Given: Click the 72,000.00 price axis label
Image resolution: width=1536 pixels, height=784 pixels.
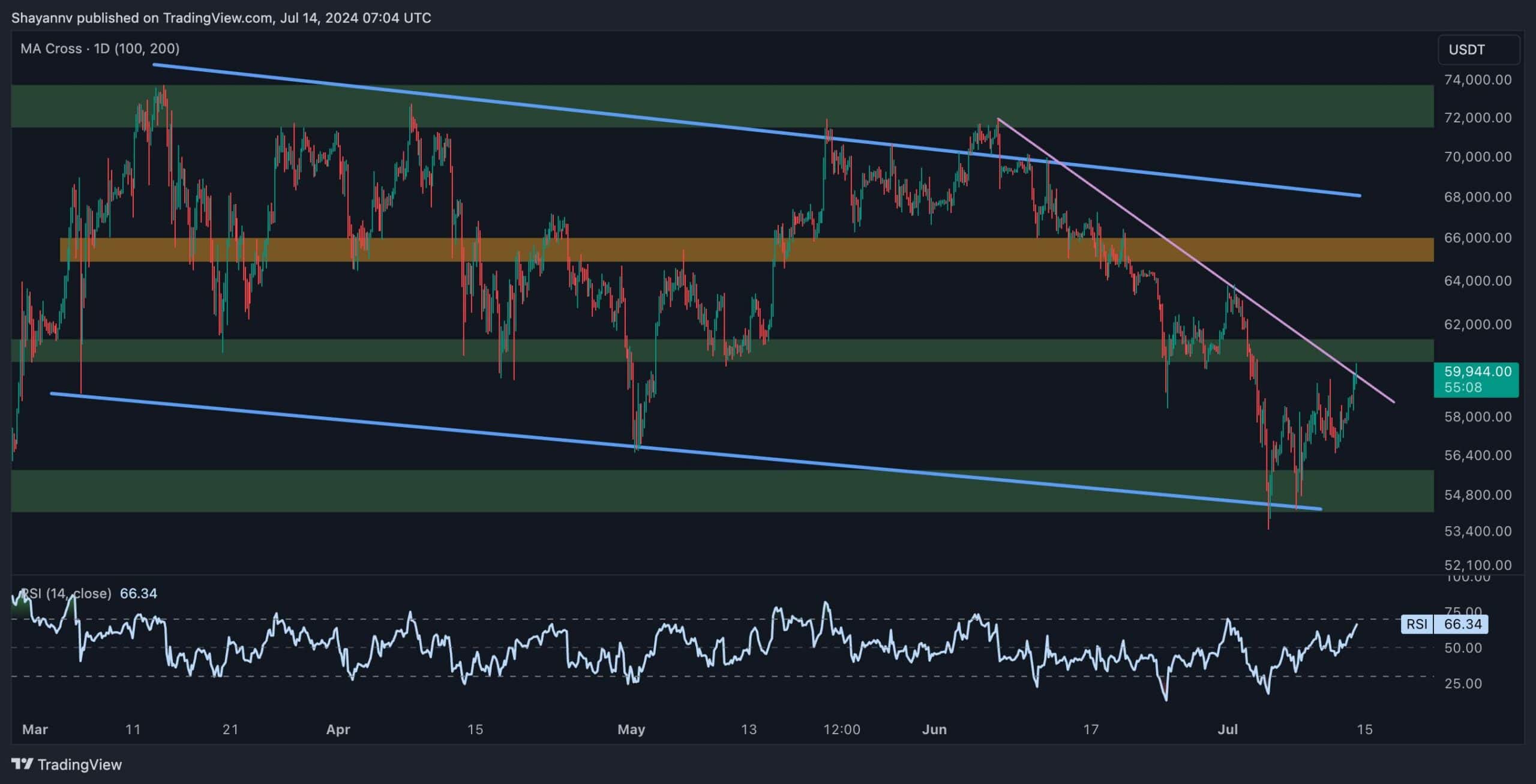Looking at the screenshot, I should point(1478,118).
